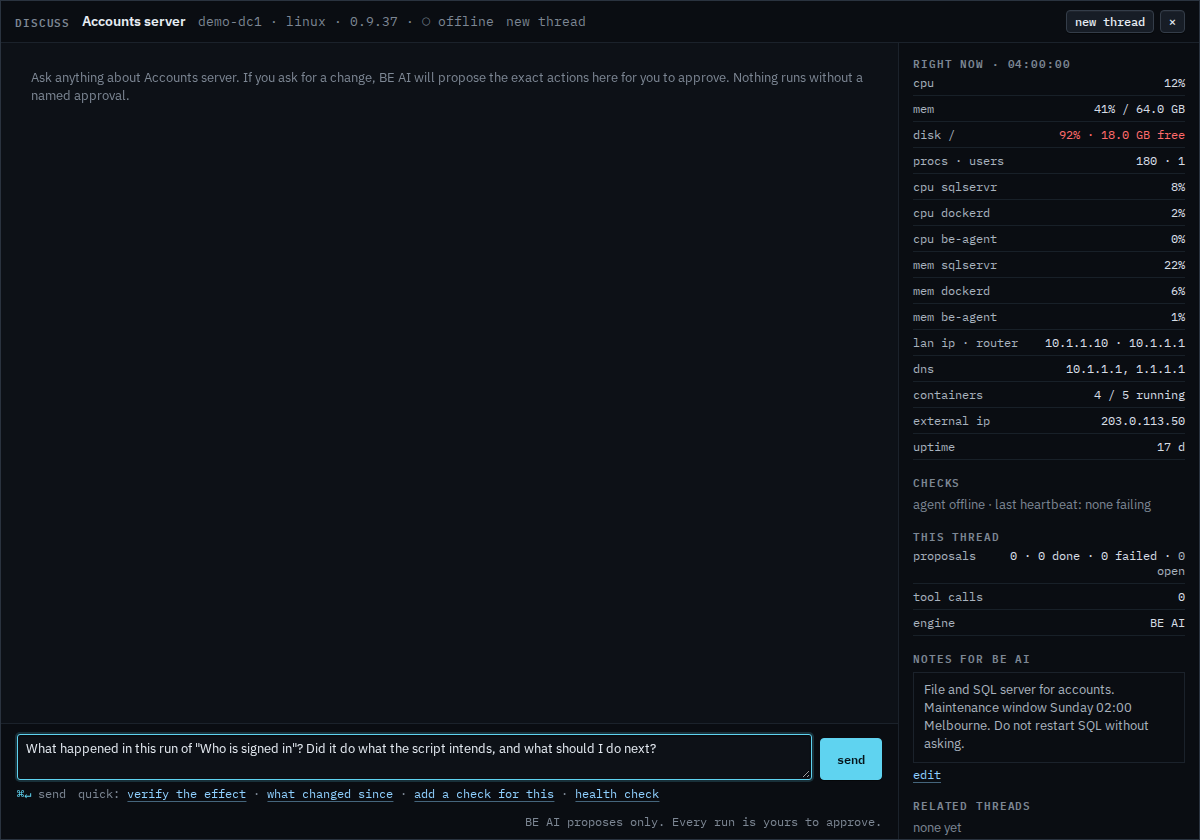
Task: Focus the message text box
Action: (414, 757)
